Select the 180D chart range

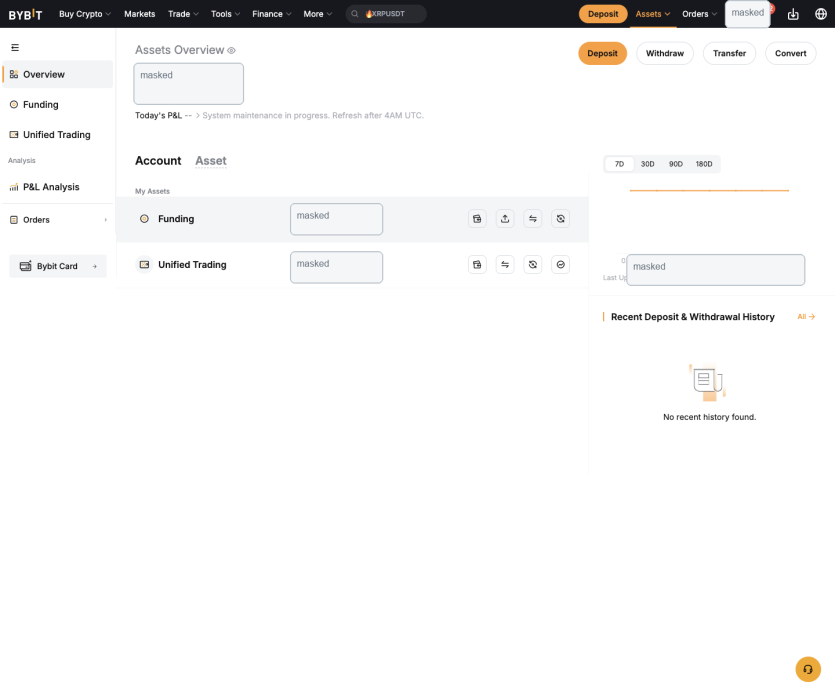(704, 164)
